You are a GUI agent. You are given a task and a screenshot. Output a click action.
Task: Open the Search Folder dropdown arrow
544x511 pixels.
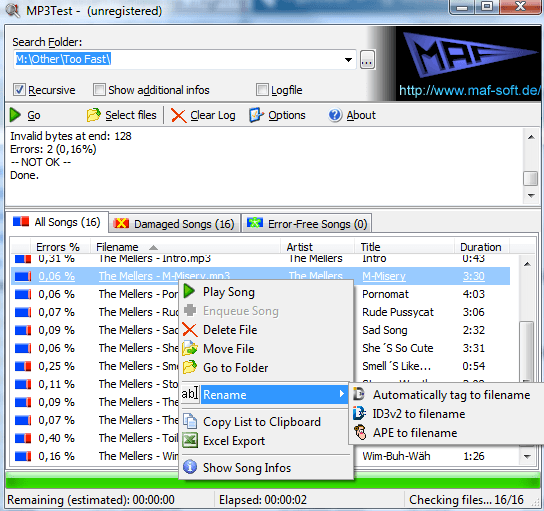point(348,60)
